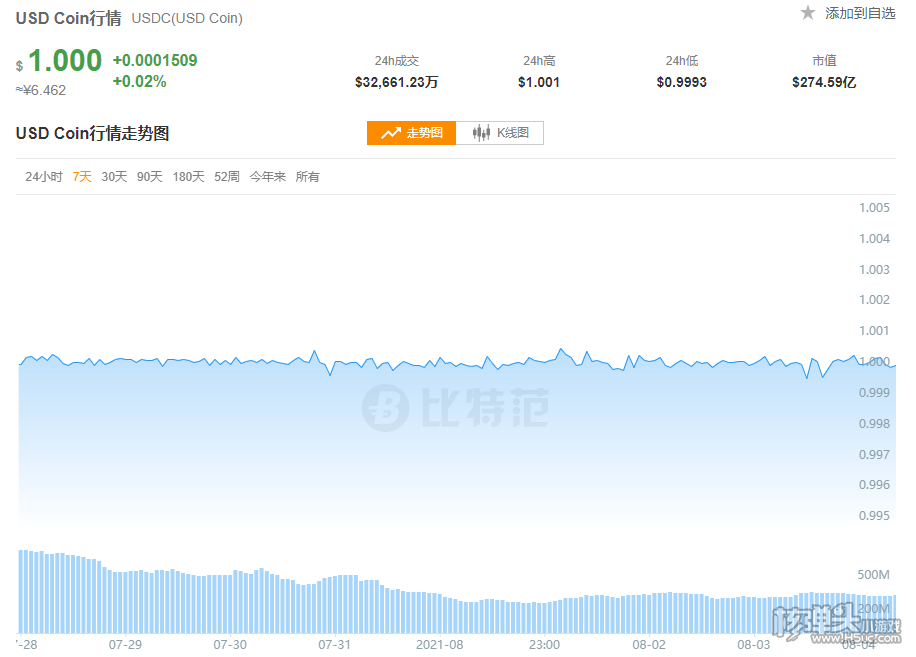Click the 24h成交 volume value $32,661.23万

point(397,82)
